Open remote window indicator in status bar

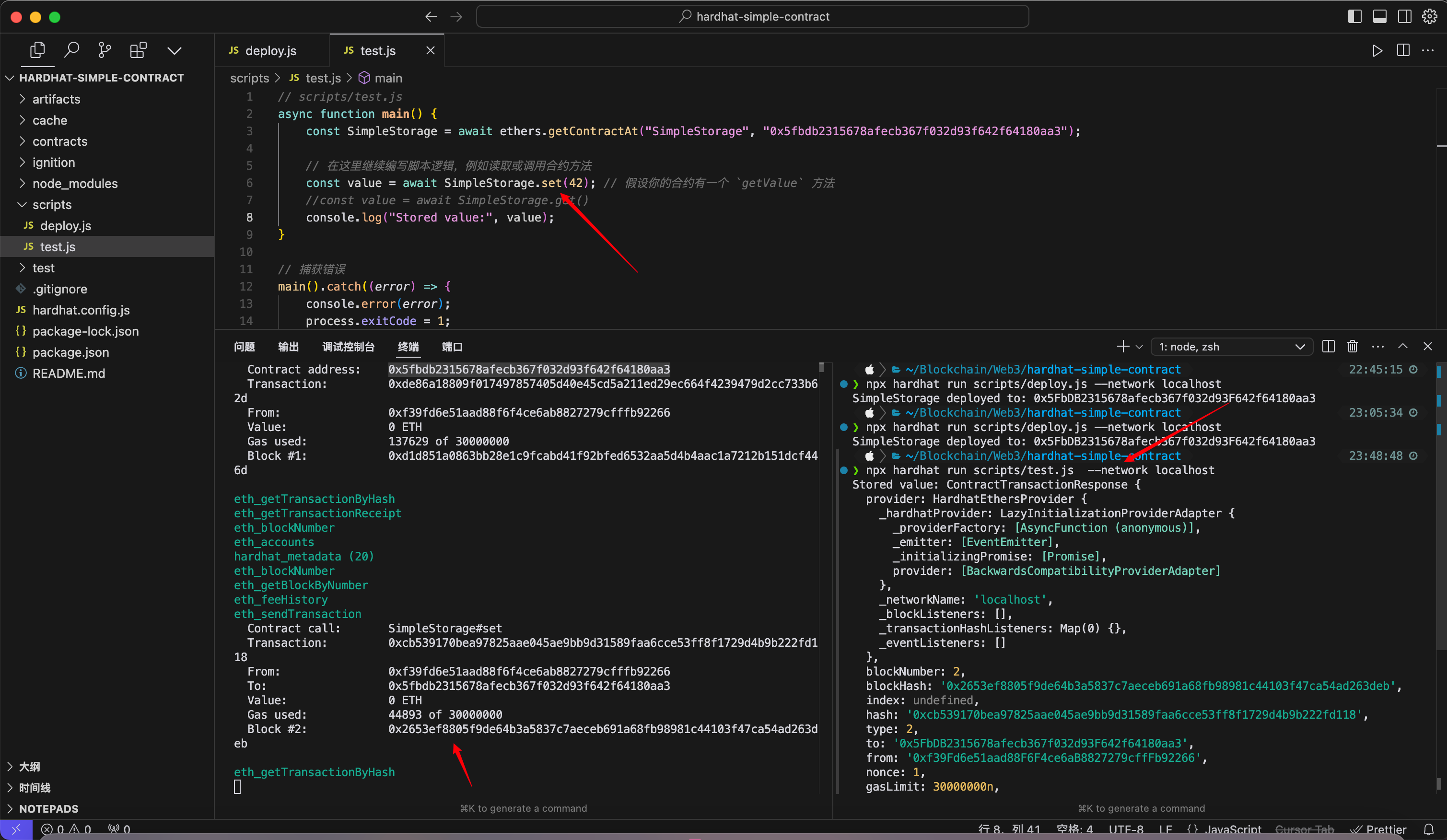point(16,829)
